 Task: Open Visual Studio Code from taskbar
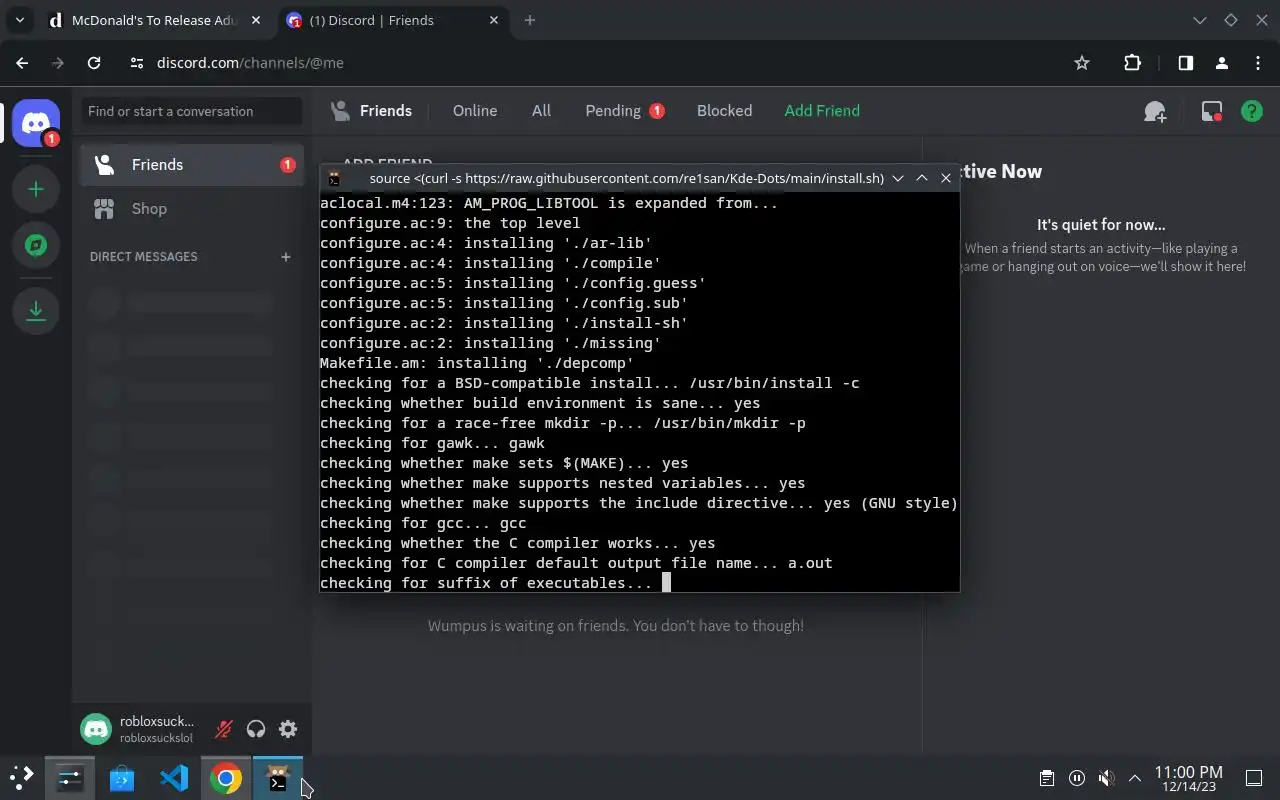(x=174, y=777)
